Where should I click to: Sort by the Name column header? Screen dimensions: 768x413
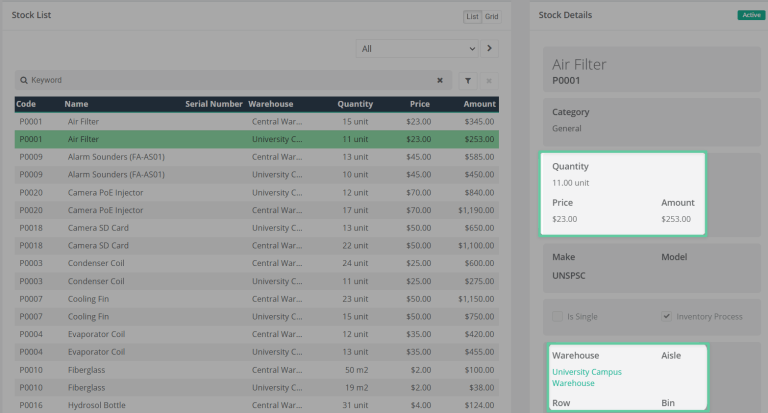pyautogui.click(x=77, y=104)
